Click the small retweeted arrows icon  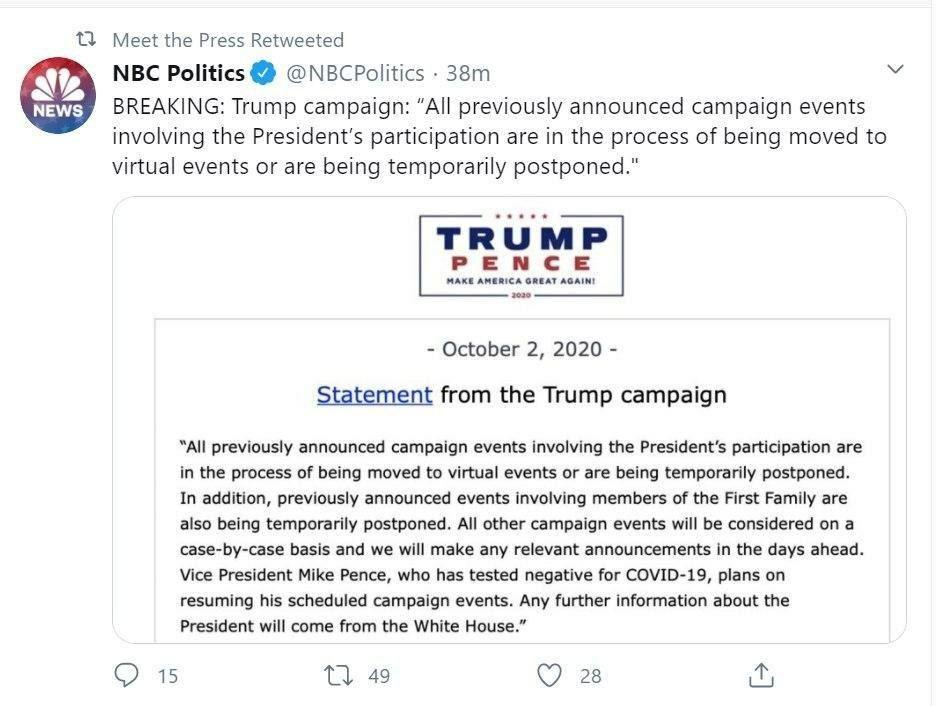coord(86,40)
